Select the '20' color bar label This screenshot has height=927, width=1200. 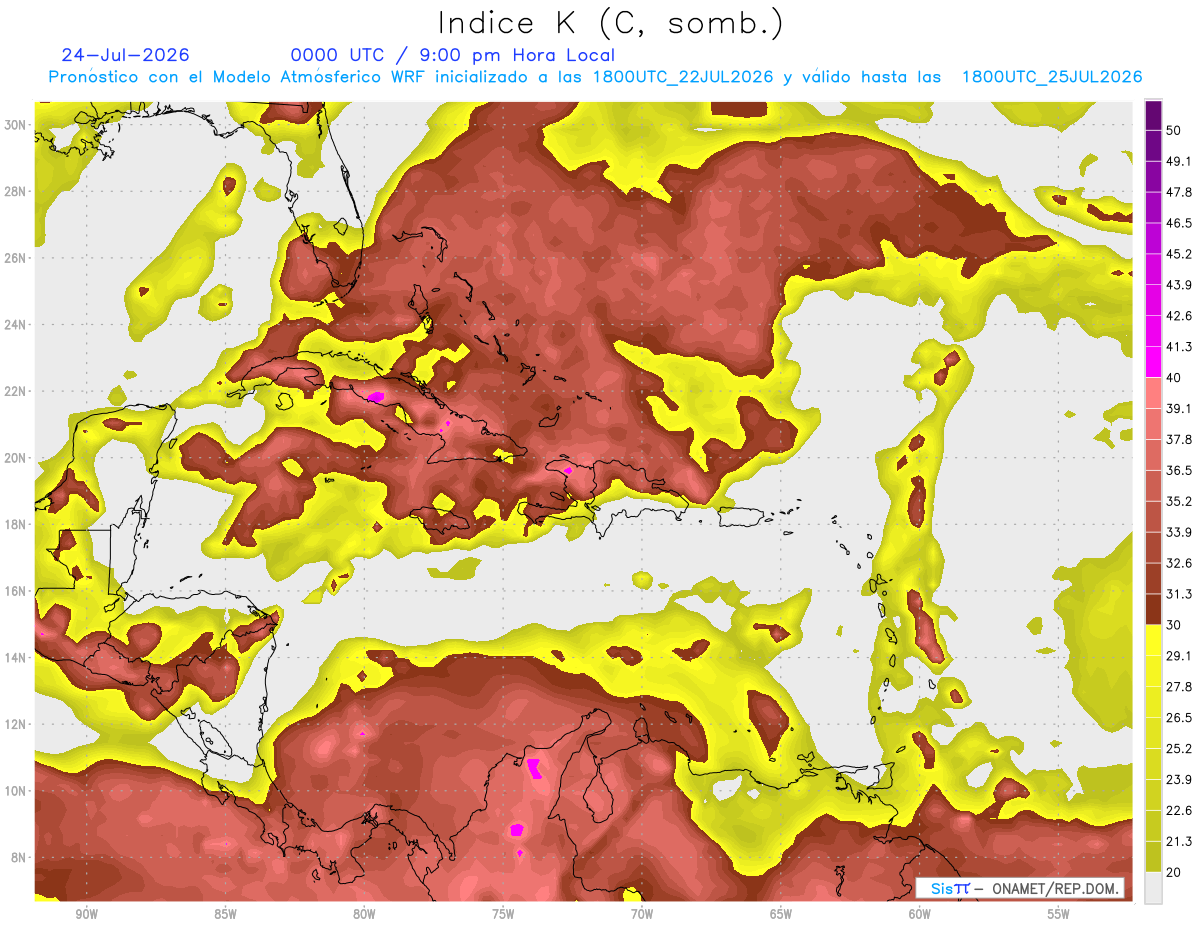click(1174, 873)
